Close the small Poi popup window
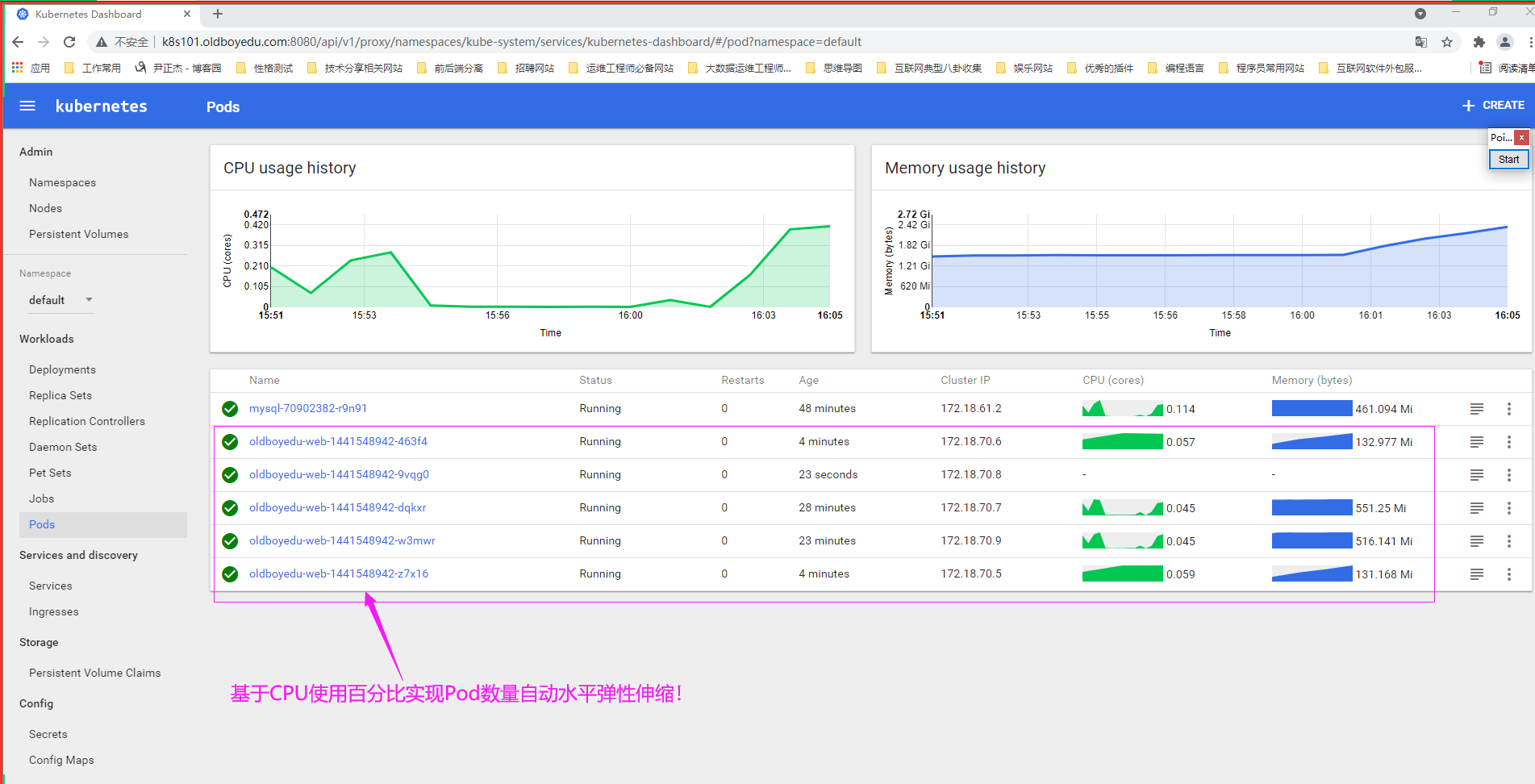Image resolution: width=1535 pixels, height=784 pixels. point(1521,138)
